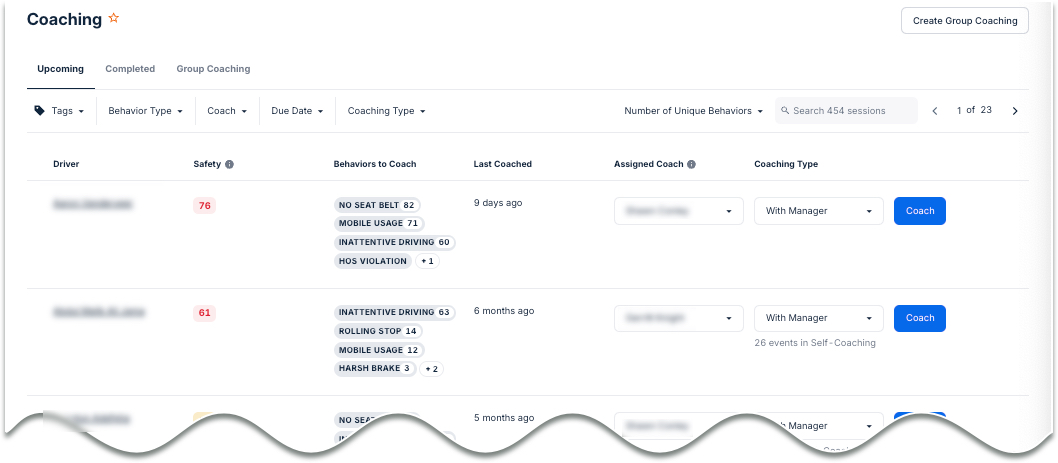The image size is (1058, 463).
Task: Open the Behavior Type filter
Action: pos(145,111)
